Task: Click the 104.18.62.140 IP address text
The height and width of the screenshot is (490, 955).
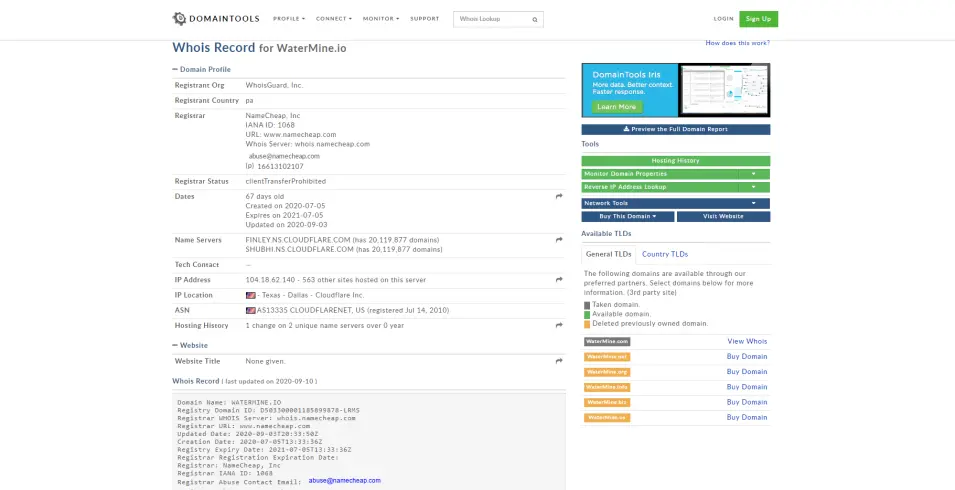Action: [x=270, y=280]
